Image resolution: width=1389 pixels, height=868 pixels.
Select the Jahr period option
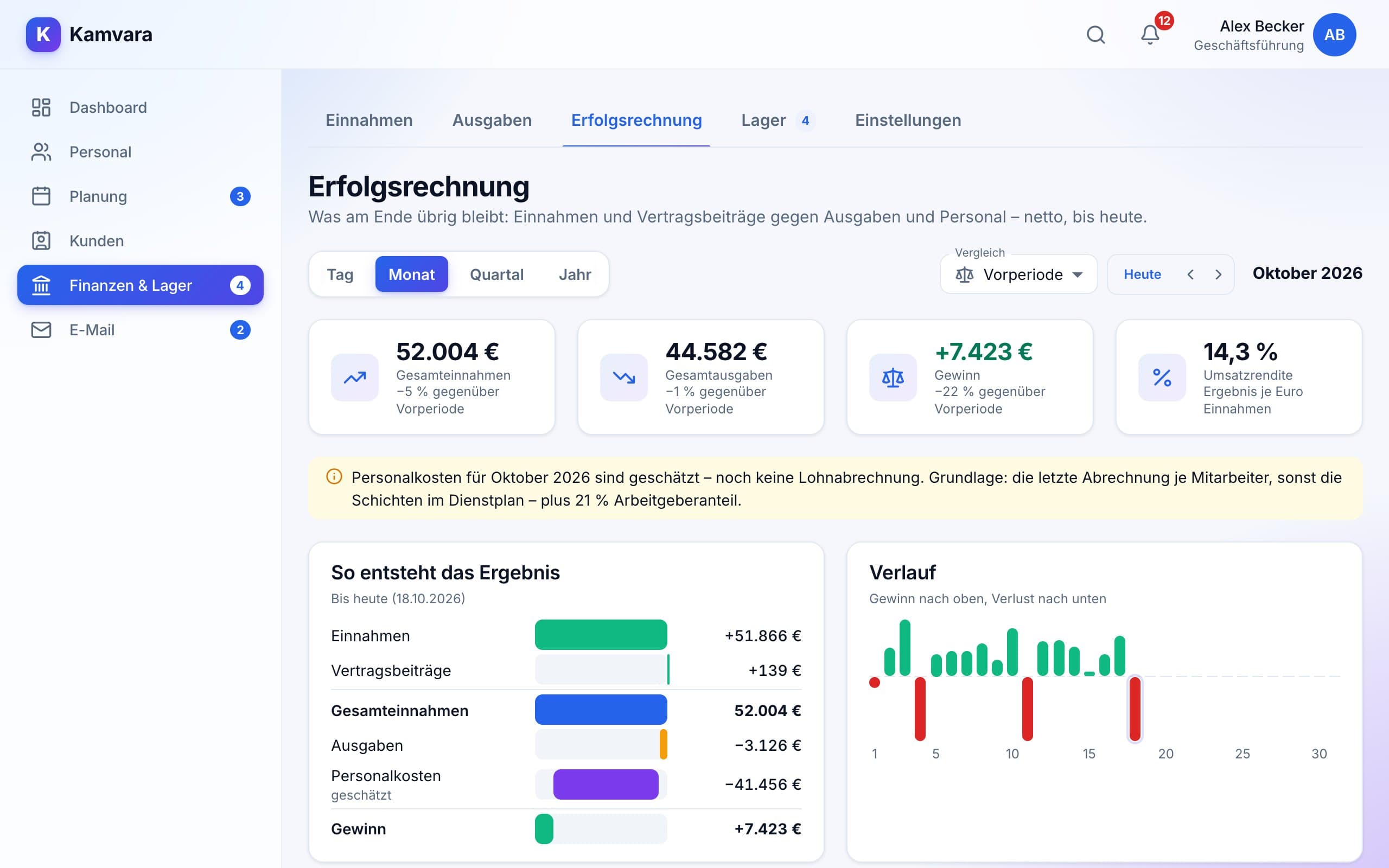[575, 275]
